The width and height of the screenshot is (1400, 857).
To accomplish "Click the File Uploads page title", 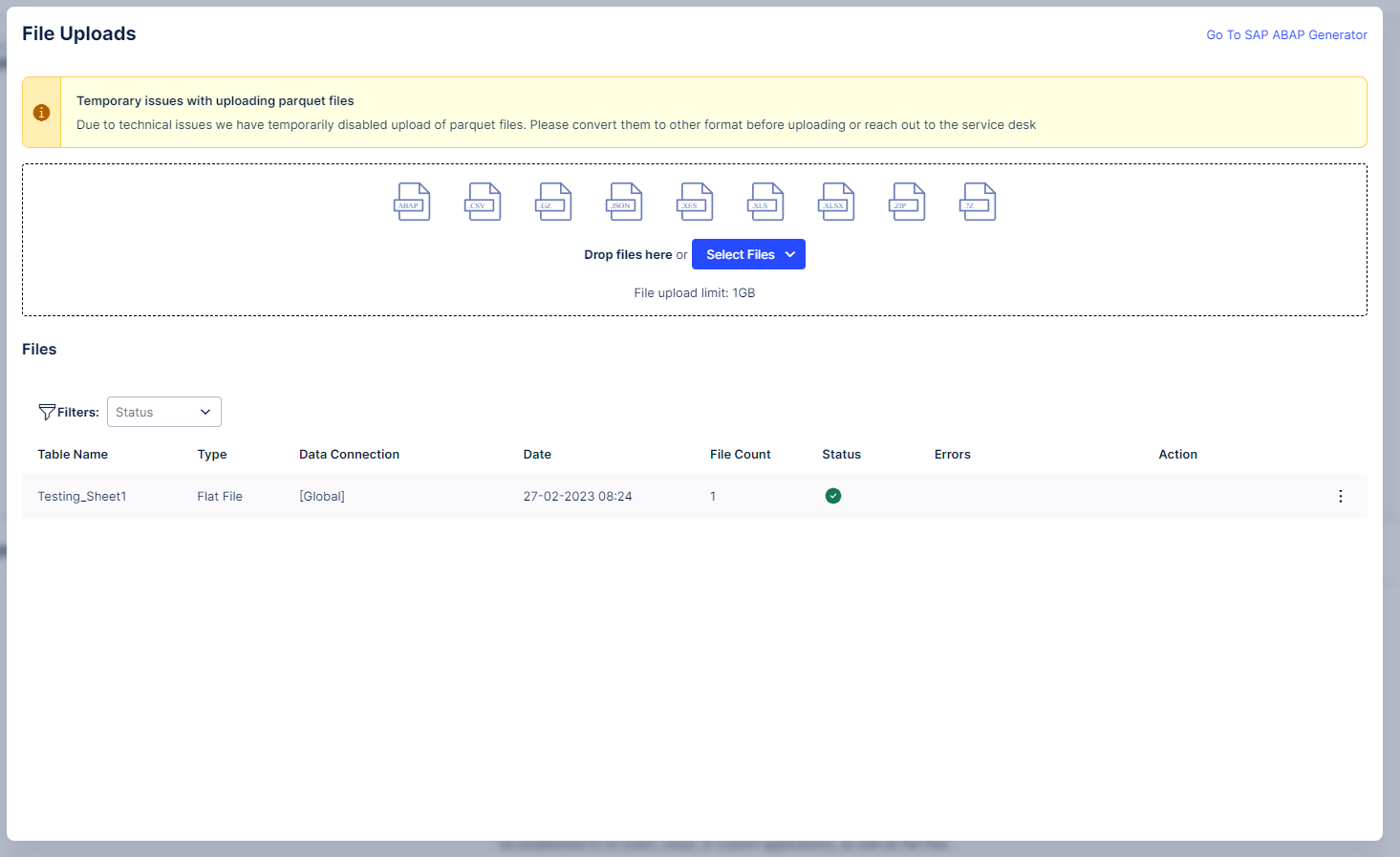I will point(79,33).
